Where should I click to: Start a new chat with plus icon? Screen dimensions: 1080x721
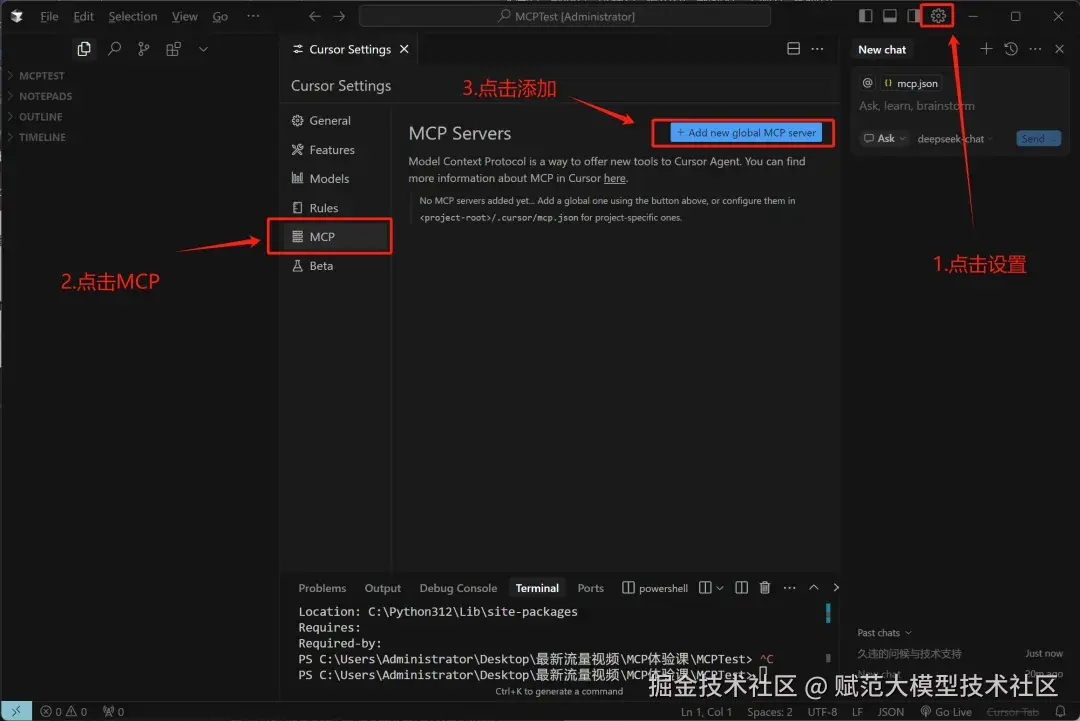pyautogui.click(x=986, y=48)
